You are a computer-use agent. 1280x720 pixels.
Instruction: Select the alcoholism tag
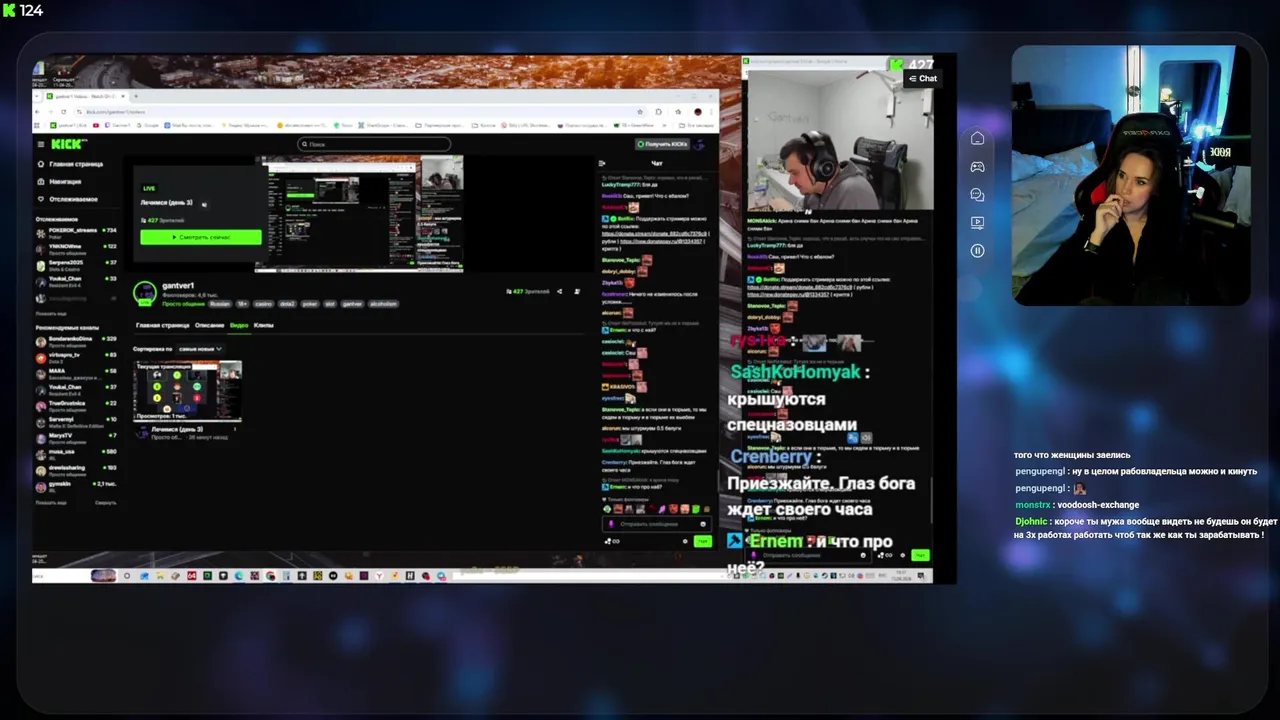(383, 303)
